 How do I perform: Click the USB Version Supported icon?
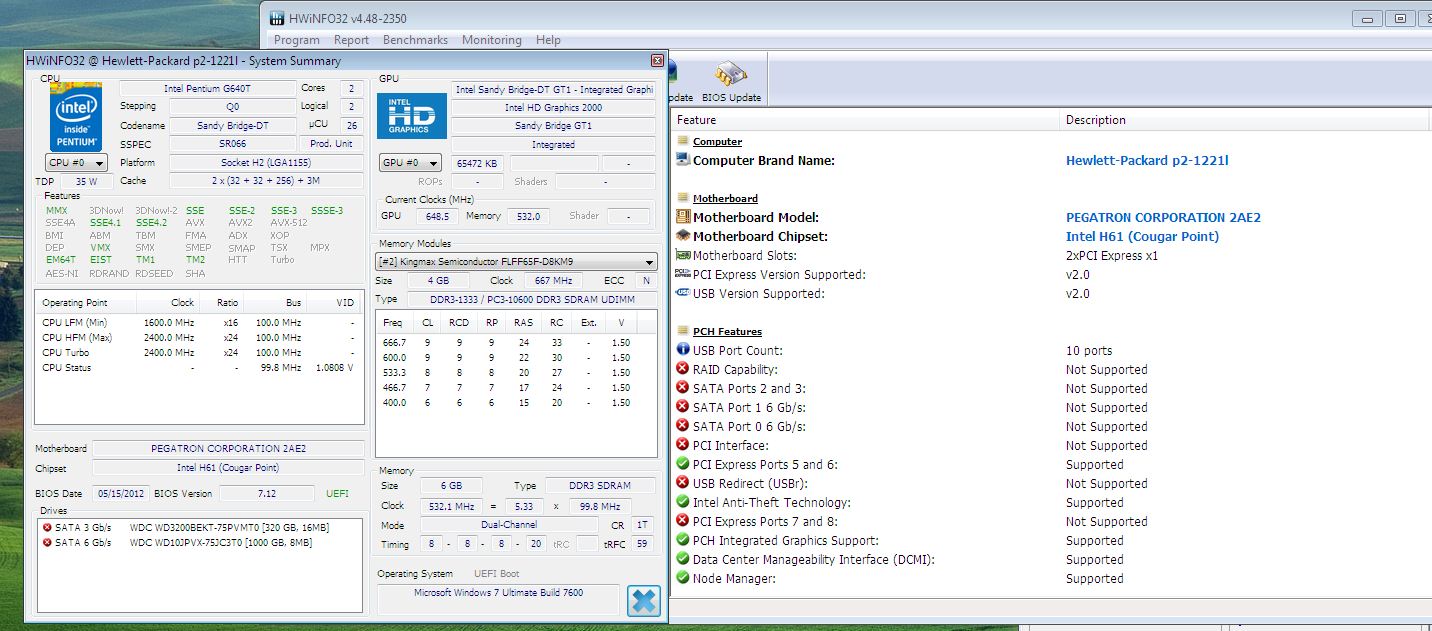click(683, 293)
